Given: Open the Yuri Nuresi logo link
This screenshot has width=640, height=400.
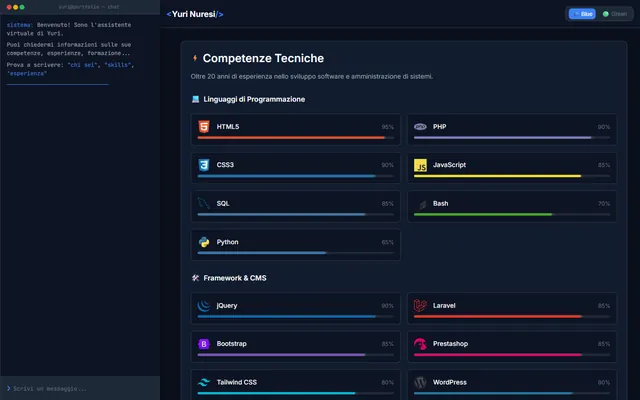Looking at the screenshot, I should pos(195,14).
